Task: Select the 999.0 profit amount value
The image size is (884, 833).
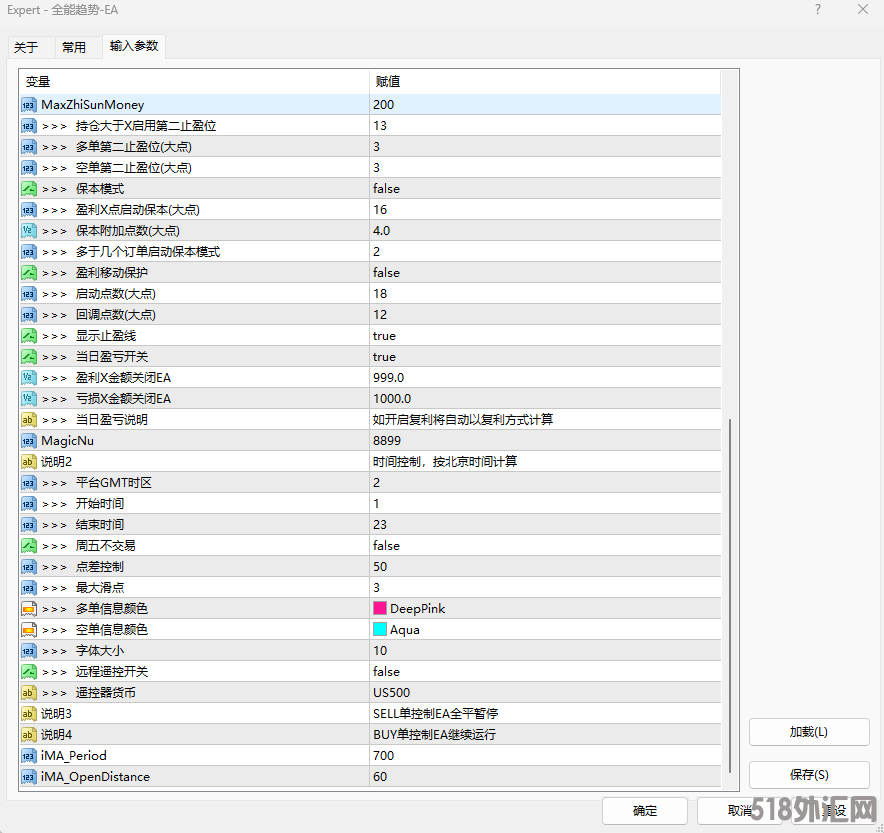Action: pyautogui.click(x=388, y=378)
